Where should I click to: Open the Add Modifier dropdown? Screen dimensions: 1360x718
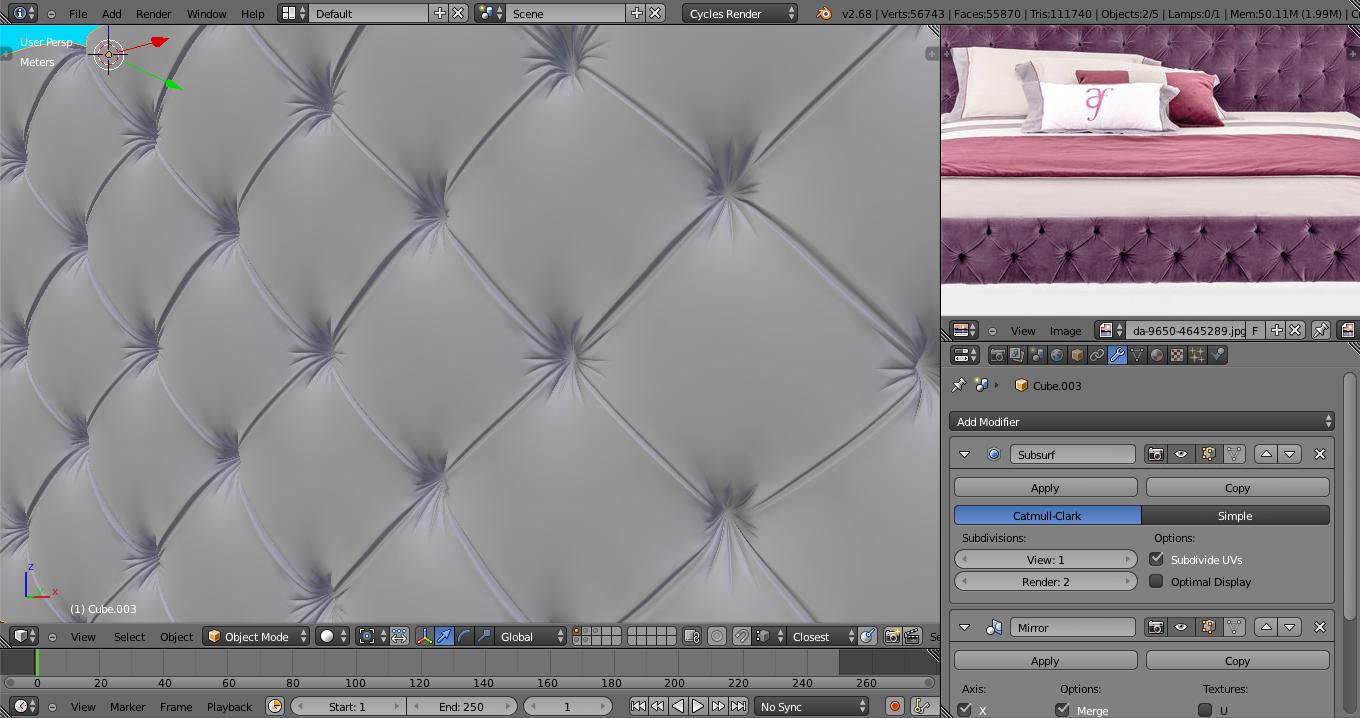point(1141,421)
